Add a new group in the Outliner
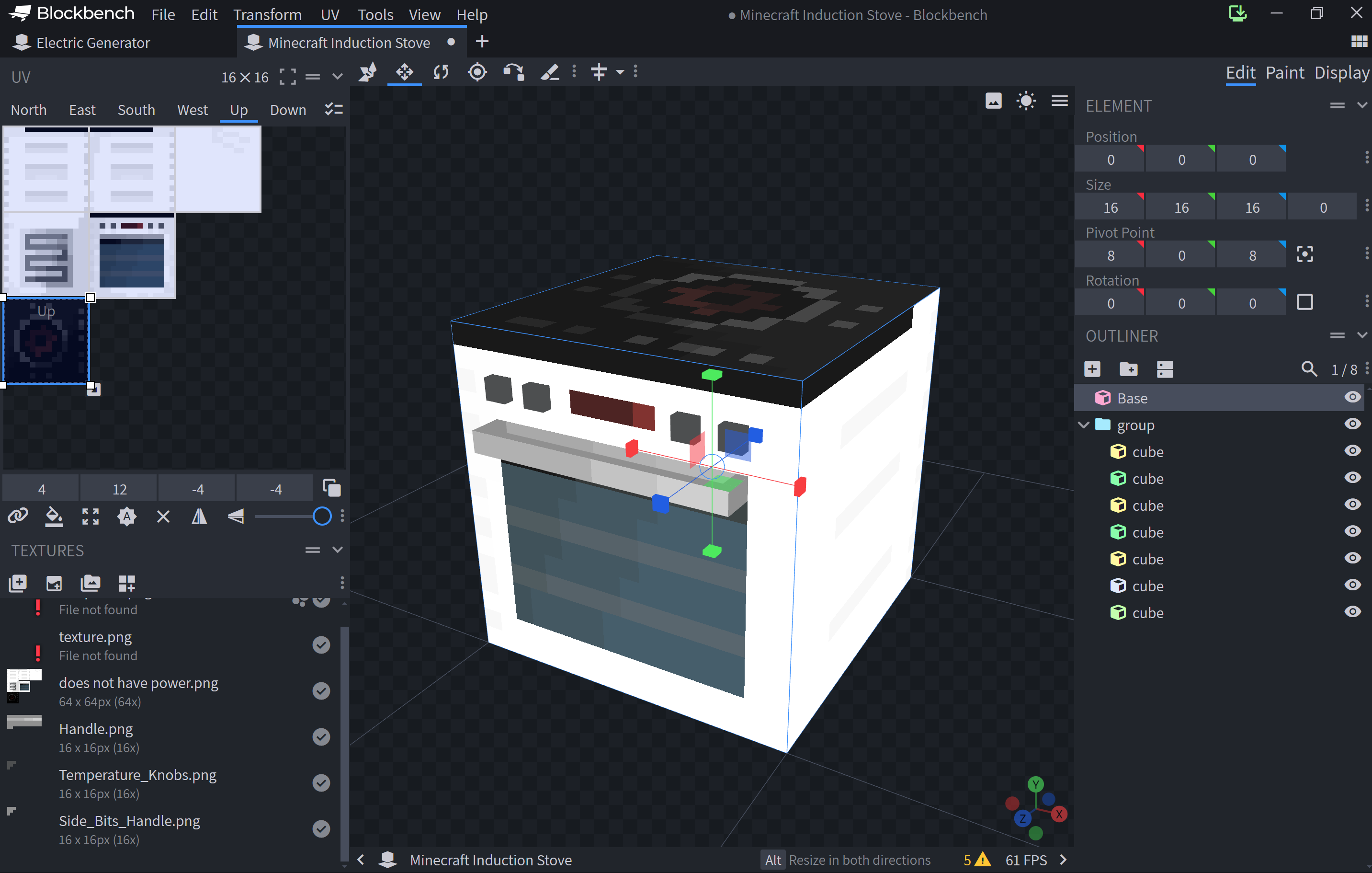Screen dimensions: 1372x873 tap(1129, 369)
